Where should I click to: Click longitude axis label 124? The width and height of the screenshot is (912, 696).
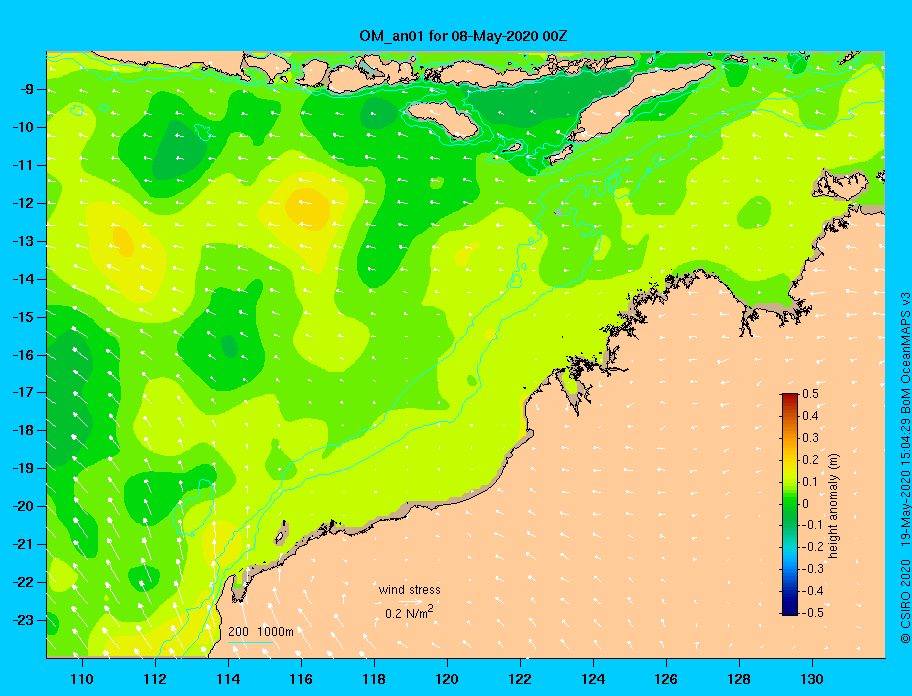tap(593, 679)
